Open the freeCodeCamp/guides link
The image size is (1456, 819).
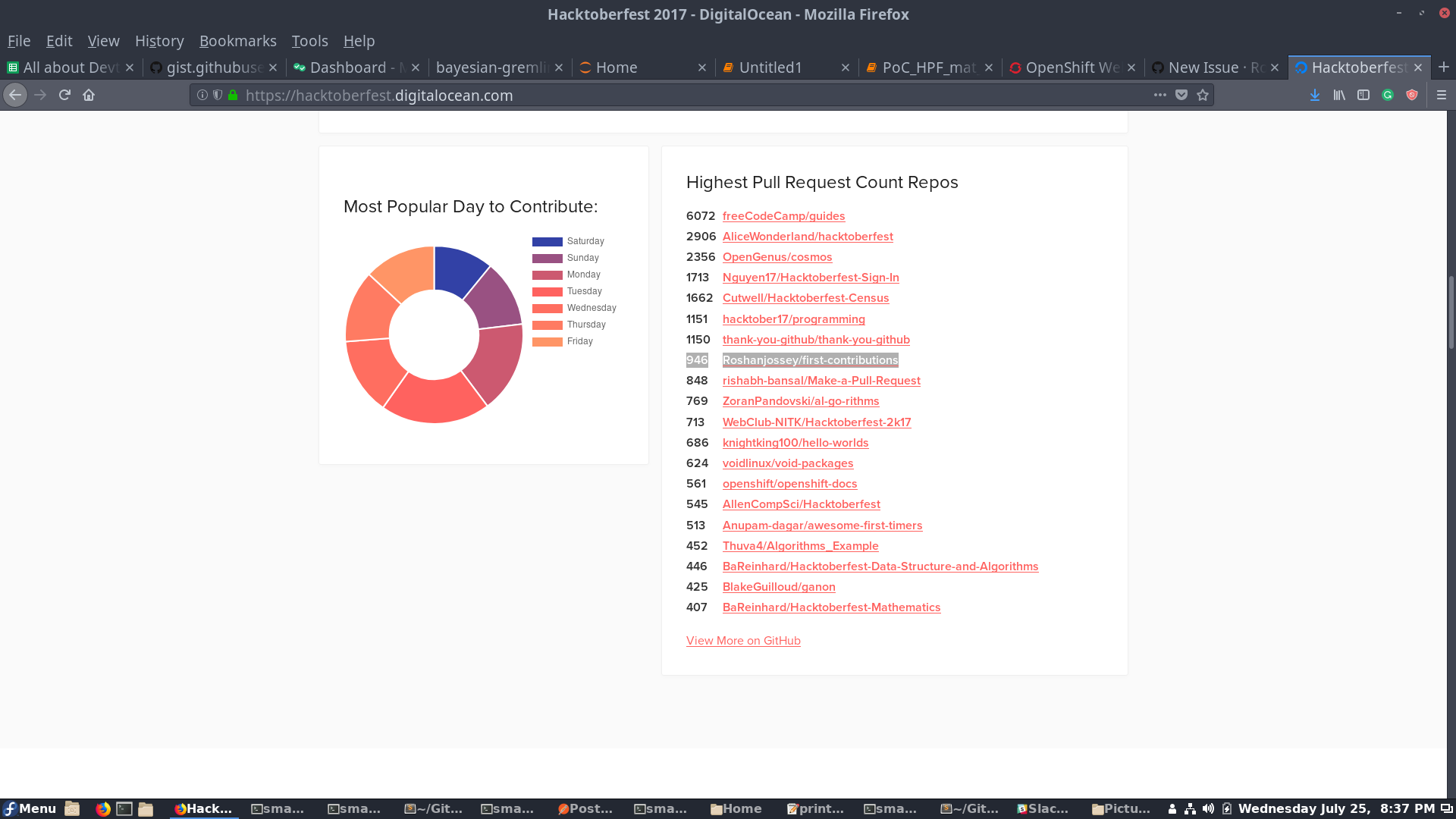point(783,216)
